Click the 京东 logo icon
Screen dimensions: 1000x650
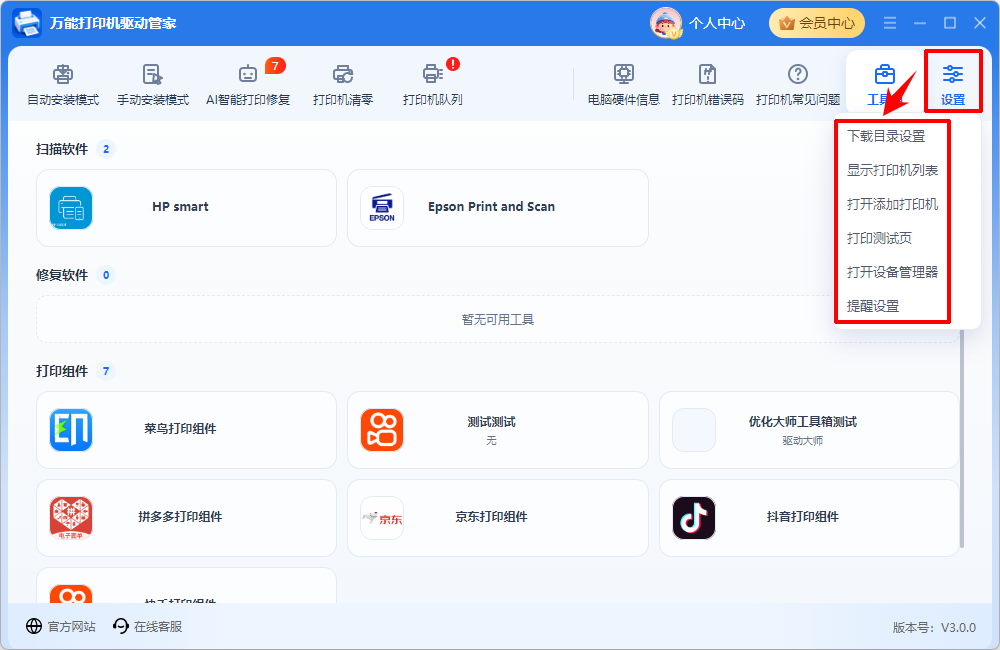tap(382, 518)
